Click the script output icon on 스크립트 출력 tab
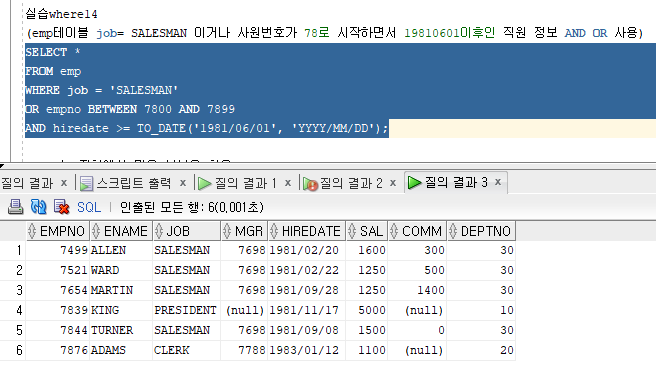The height and width of the screenshot is (374, 656). [x=86, y=184]
